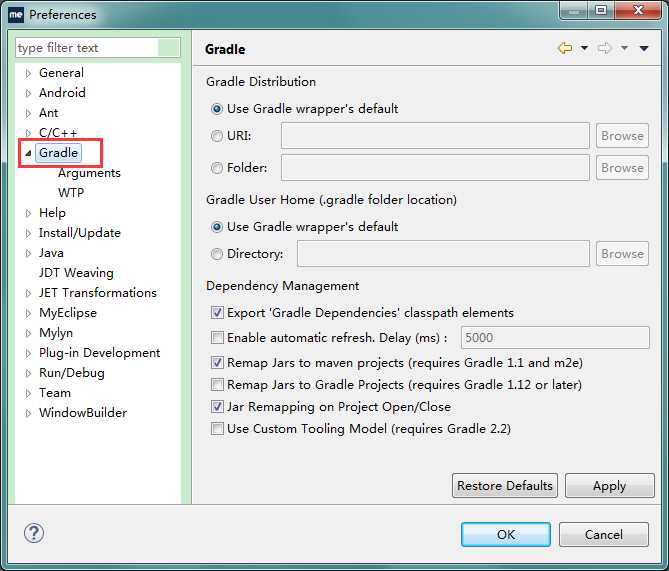This screenshot has height=571, width=669.
Task: Click the back navigation arrow icon
Action: click(x=565, y=48)
